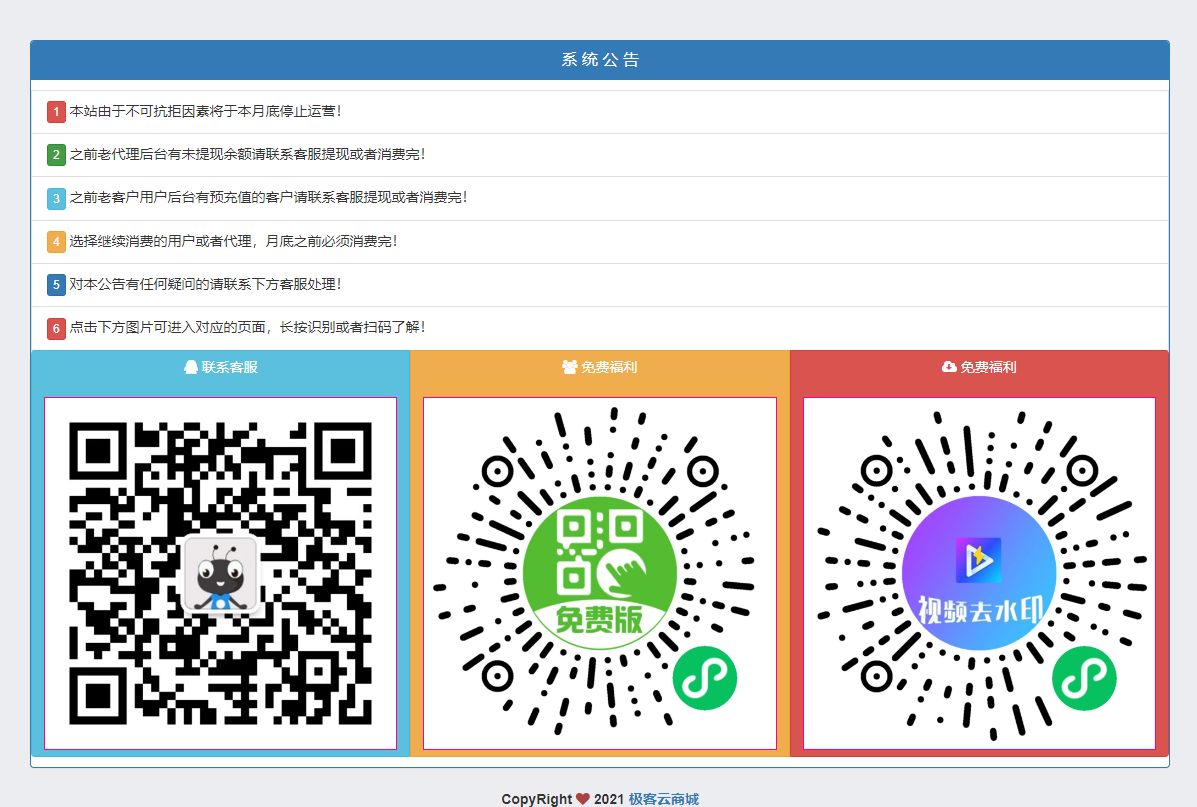Click the orange number 4 badge

point(56,242)
